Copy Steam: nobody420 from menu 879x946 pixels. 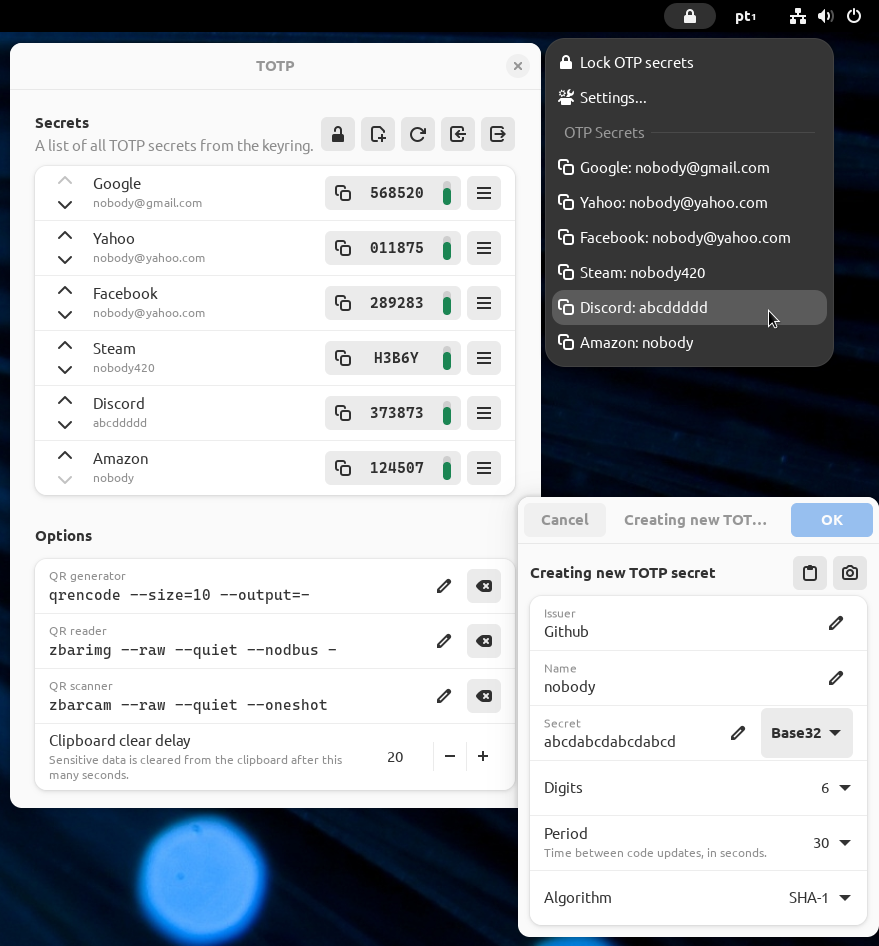tap(689, 273)
